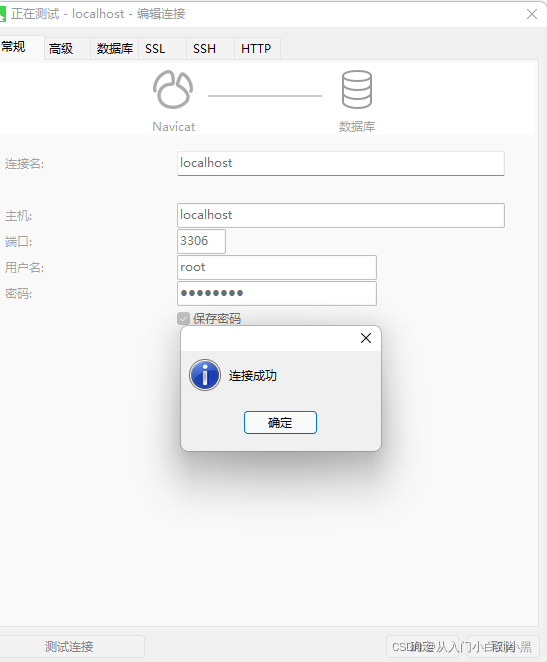Click the green Navicat title bar icon

tap(3, 14)
